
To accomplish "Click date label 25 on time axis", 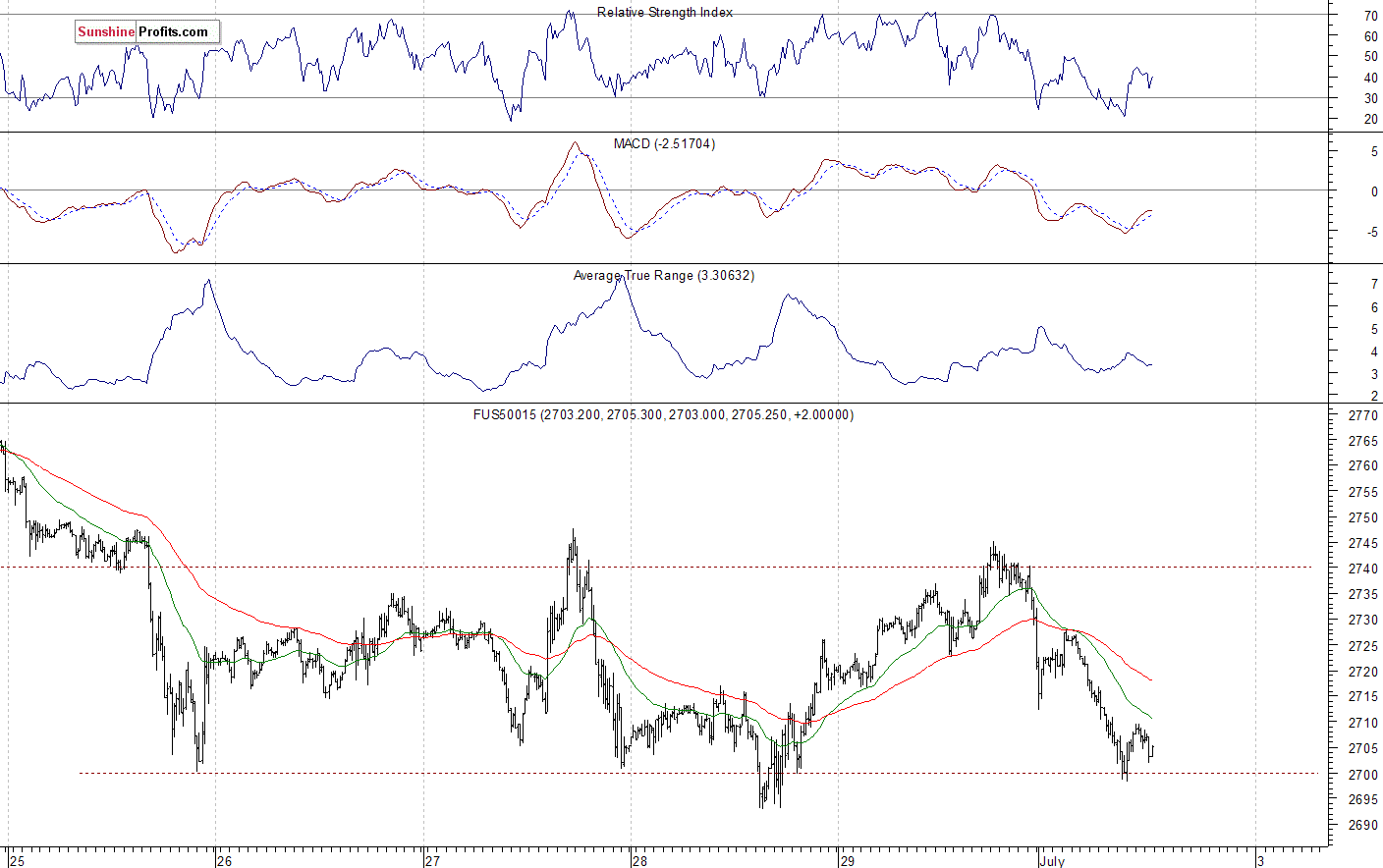I will [17, 861].
